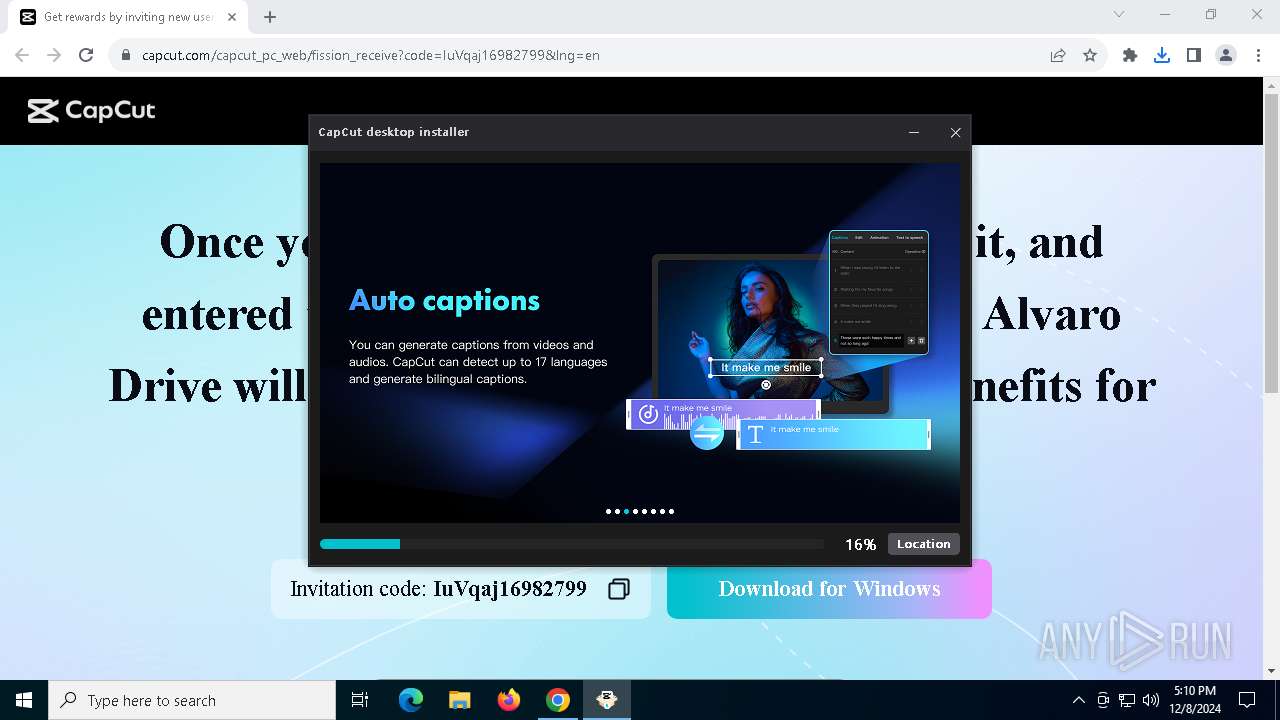The width and height of the screenshot is (1280, 720).
Task: Open network settings tray icon
Action: point(1127,700)
